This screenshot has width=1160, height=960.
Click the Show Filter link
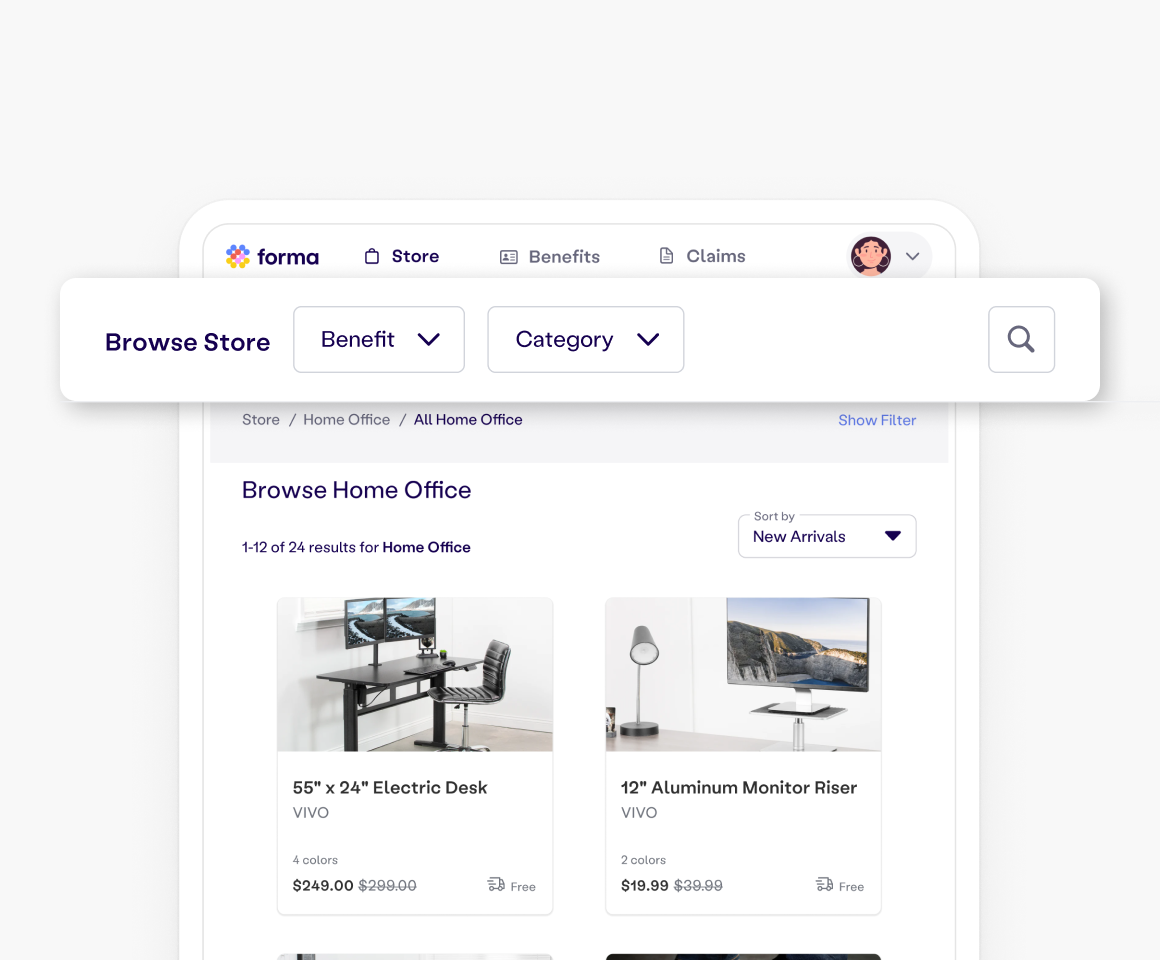[877, 420]
